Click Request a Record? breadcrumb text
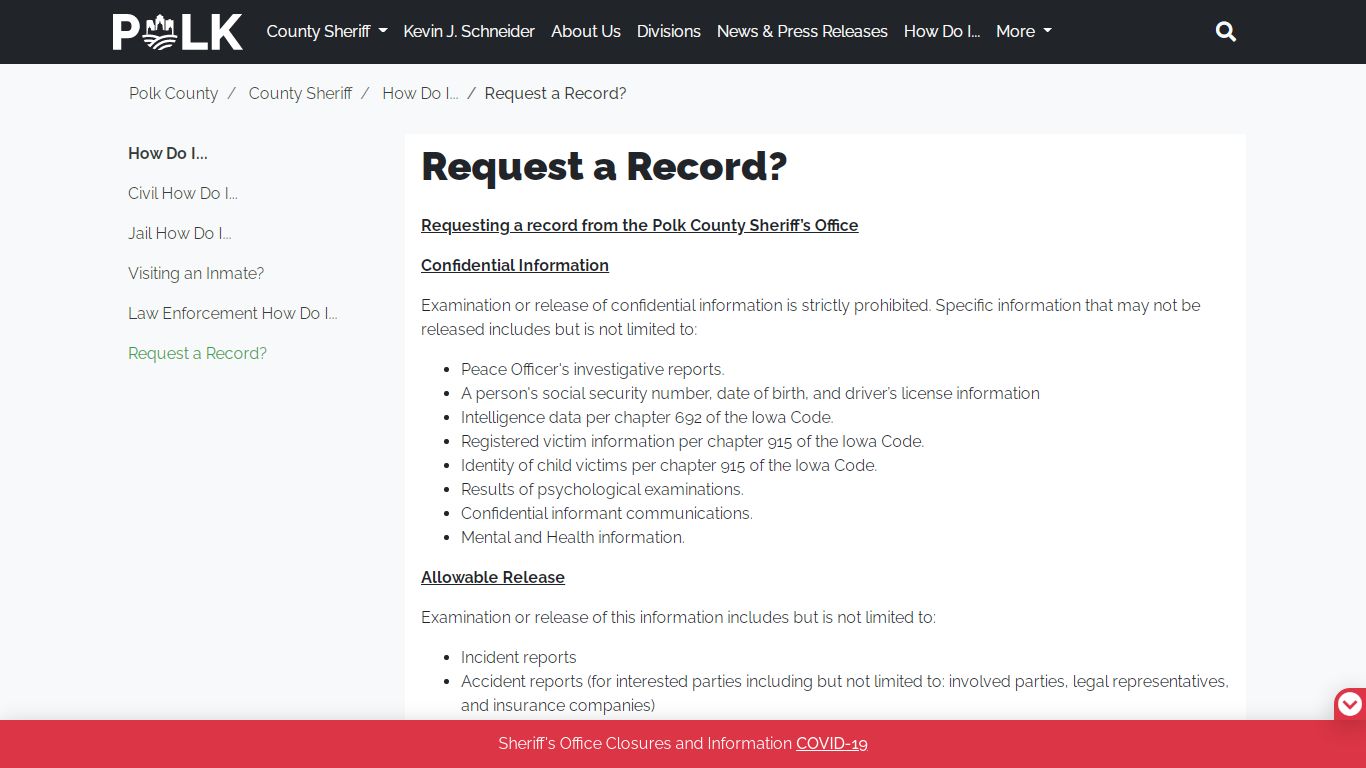 point(555,93)
